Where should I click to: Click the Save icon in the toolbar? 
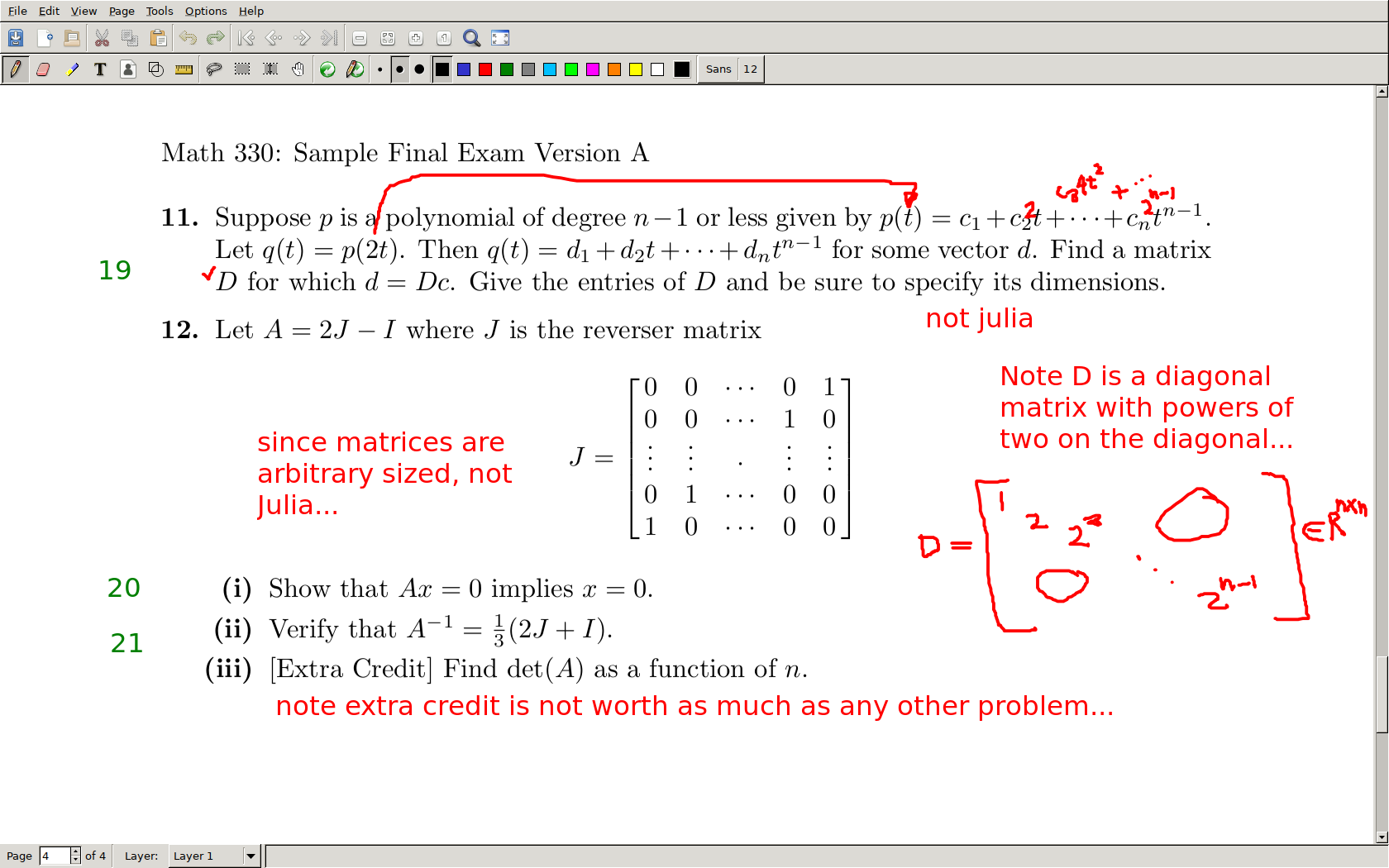tap(16, 38)
